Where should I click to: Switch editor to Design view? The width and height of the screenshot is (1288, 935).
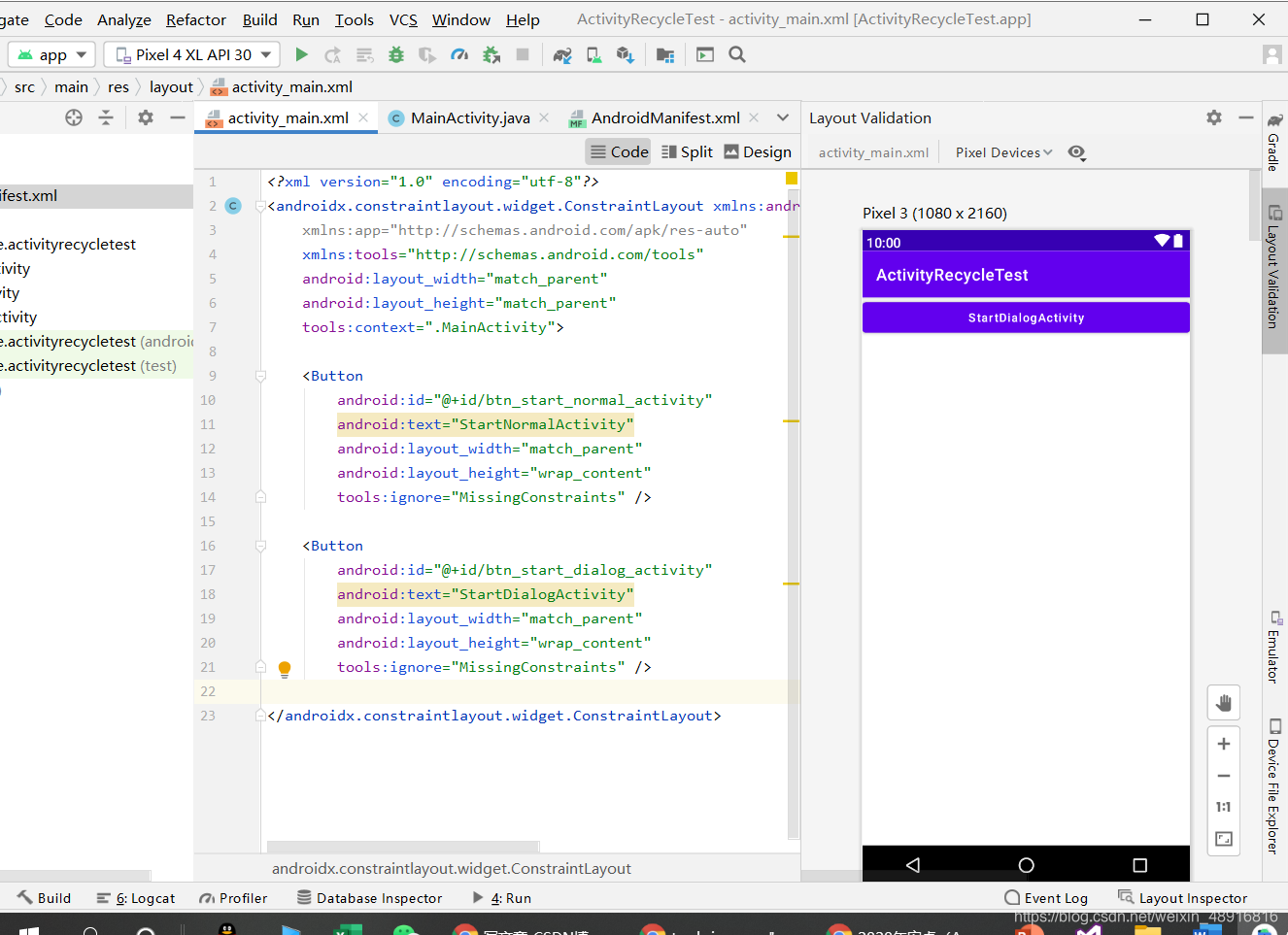click(x=758, y=151)
